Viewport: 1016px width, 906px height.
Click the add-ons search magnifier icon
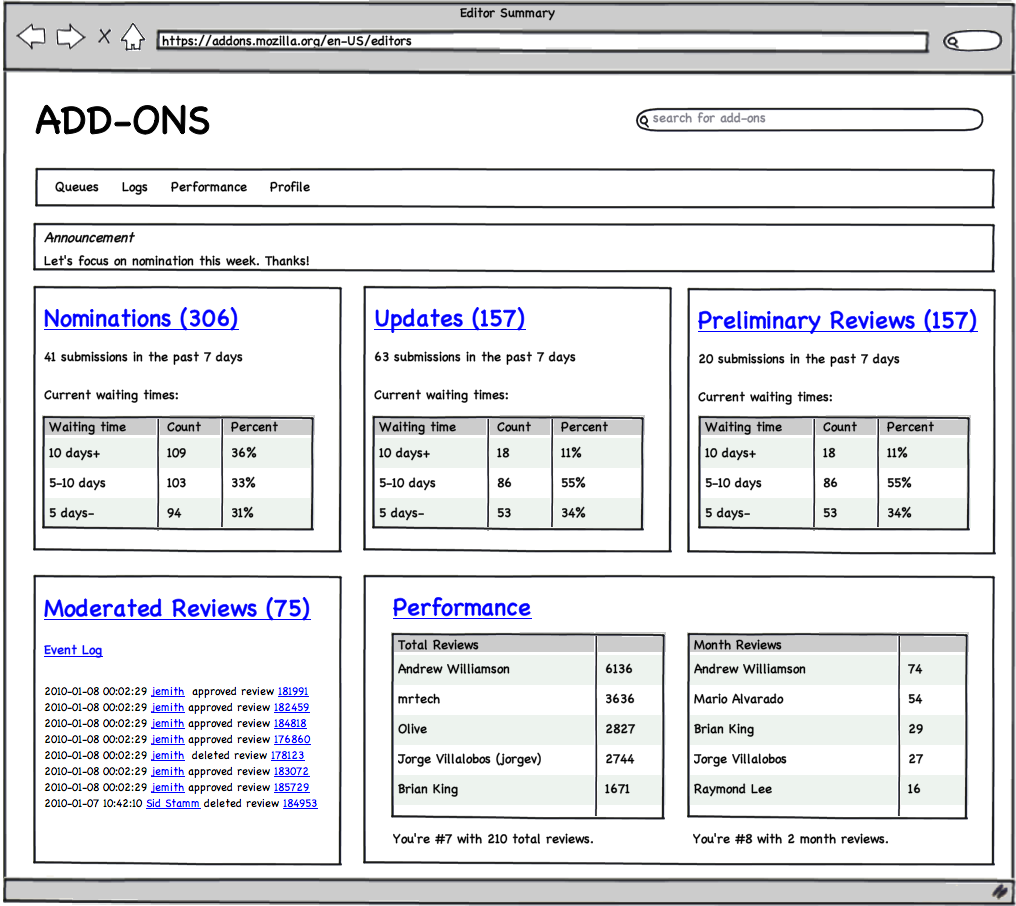coord(643,121)
